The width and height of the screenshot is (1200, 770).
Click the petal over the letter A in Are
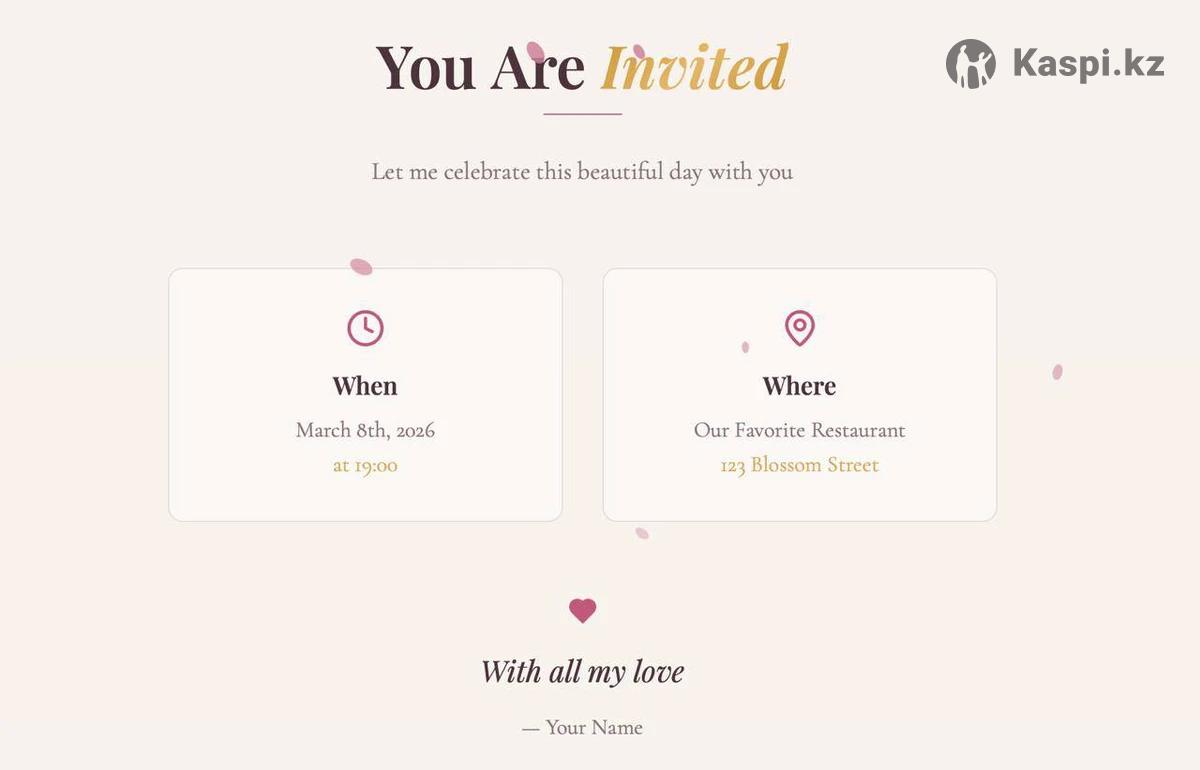(535, 52)
